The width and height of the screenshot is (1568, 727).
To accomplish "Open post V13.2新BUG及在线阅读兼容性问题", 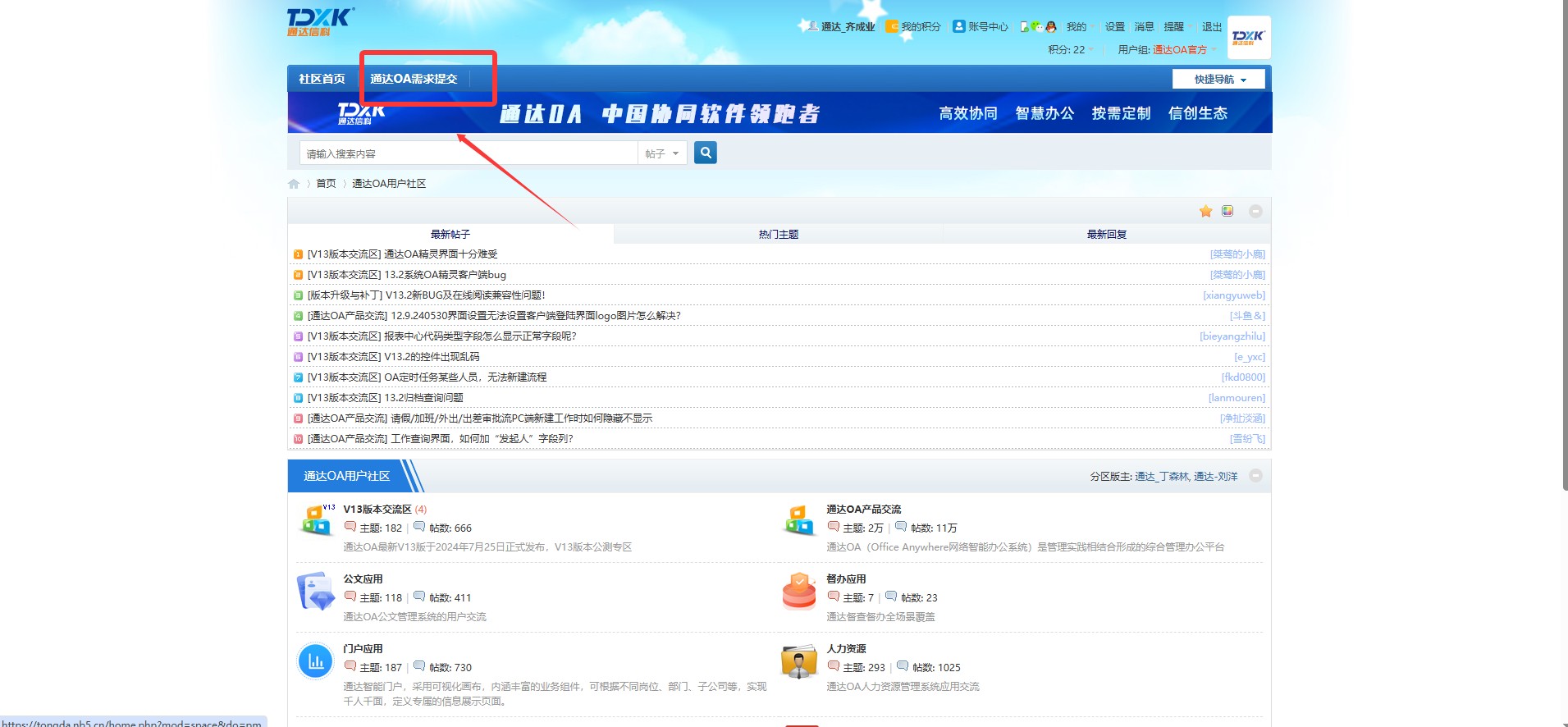I will pos(465,295).
